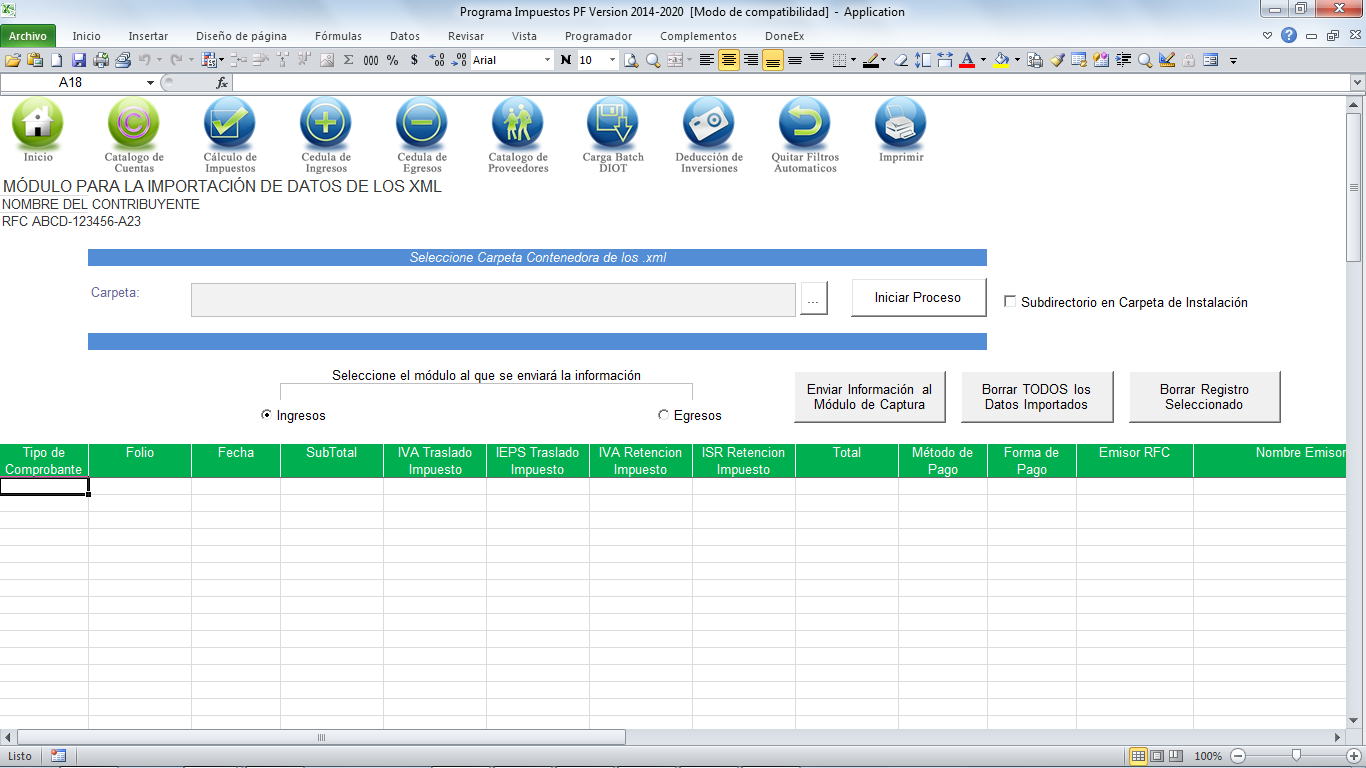Screen dimensions: 1366x768
Task: Go to Cedula de Ingresos
Action: pos(326,124)
